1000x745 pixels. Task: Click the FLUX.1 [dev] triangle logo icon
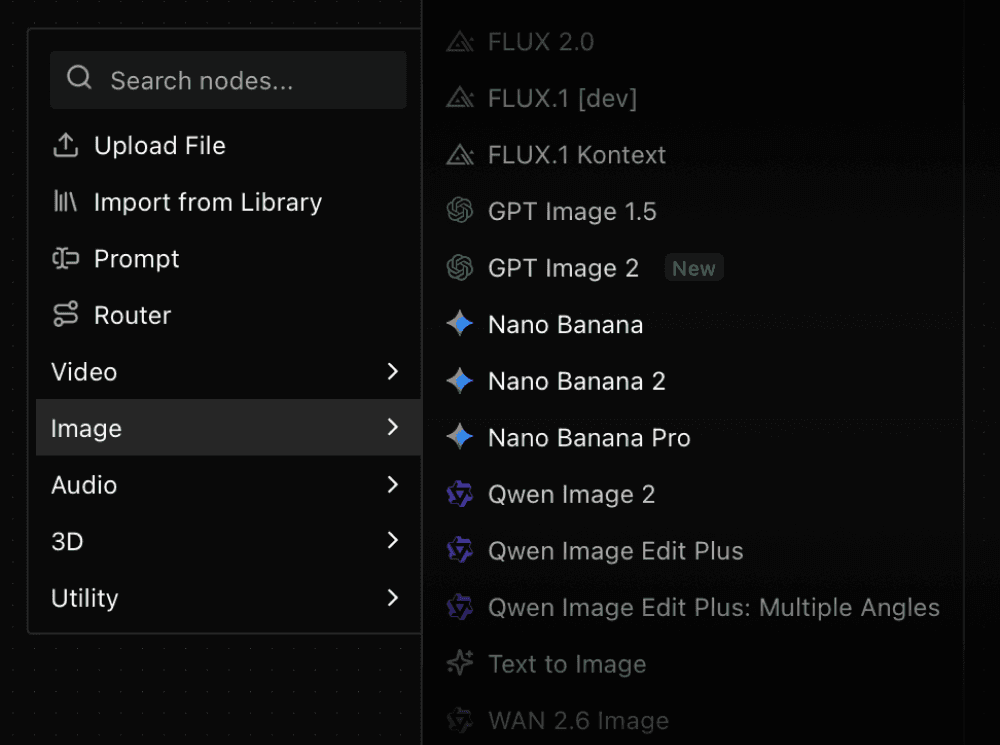[x=460, y=98]
